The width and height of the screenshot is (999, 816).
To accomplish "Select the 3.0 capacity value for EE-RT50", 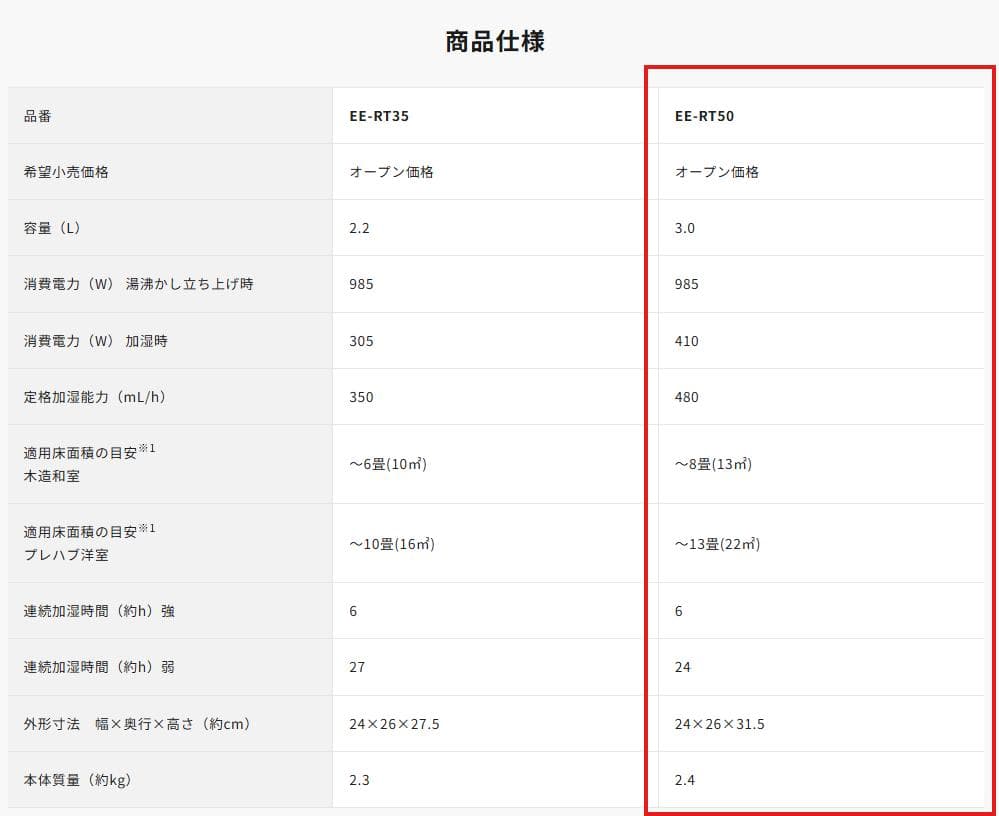I will 685,227.
